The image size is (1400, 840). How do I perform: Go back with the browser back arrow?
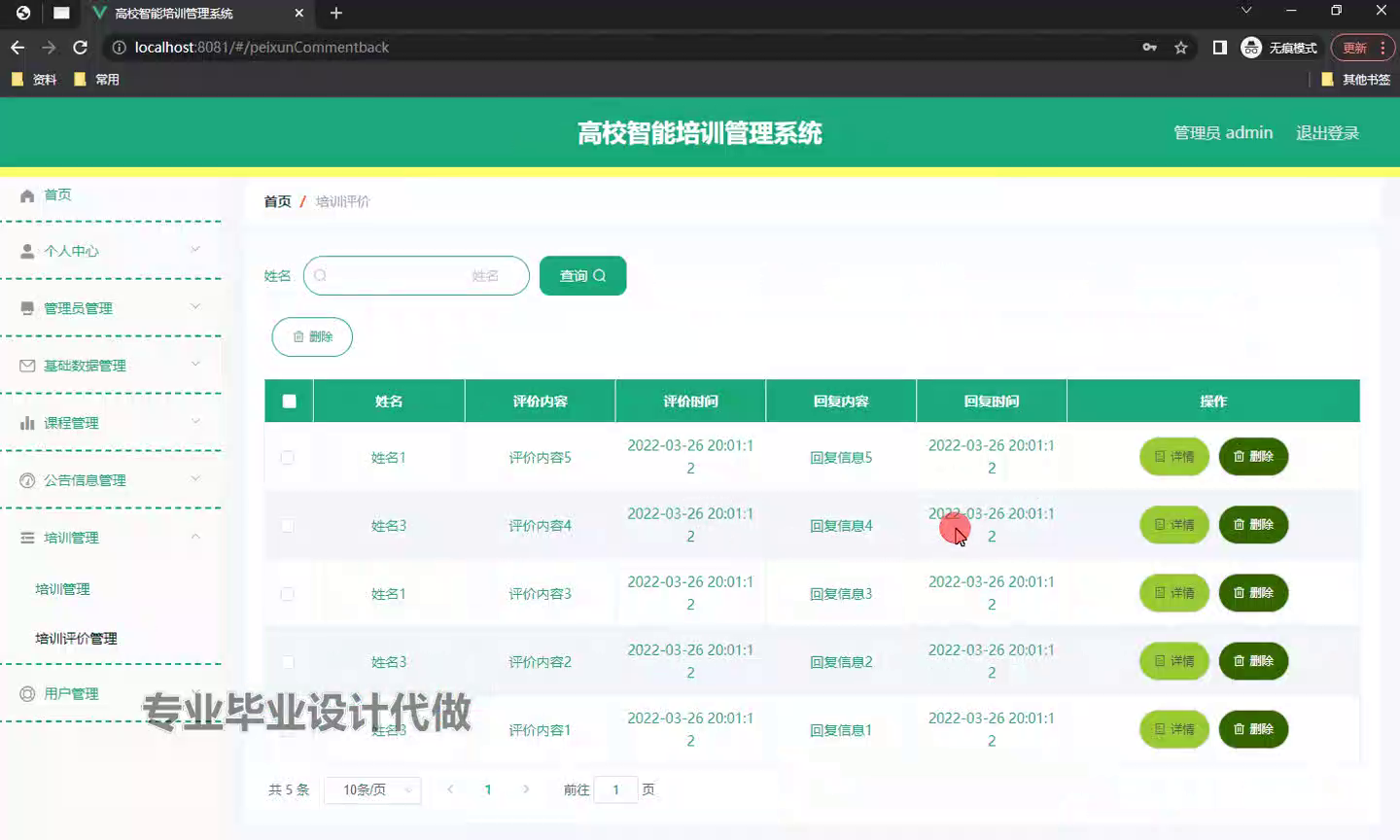click(x=17, y=47)
